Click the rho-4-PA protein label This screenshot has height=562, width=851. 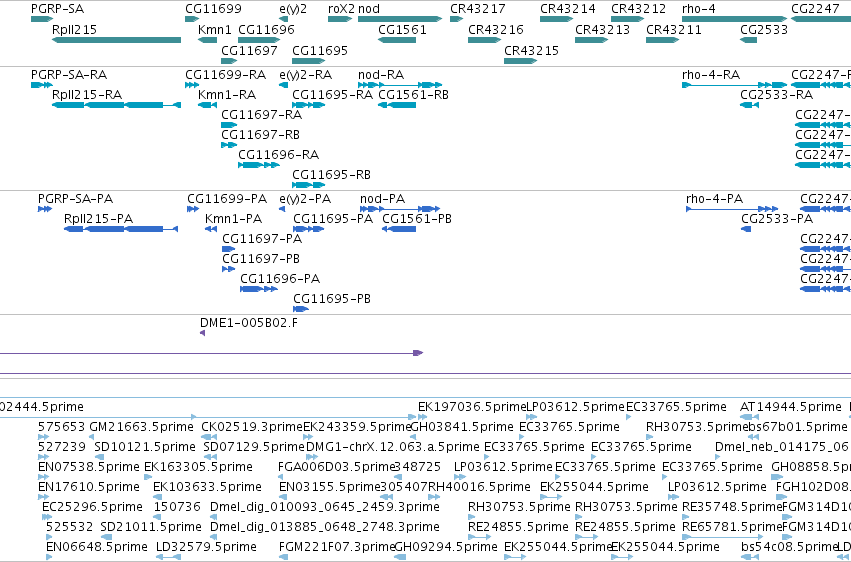[714, 199]
